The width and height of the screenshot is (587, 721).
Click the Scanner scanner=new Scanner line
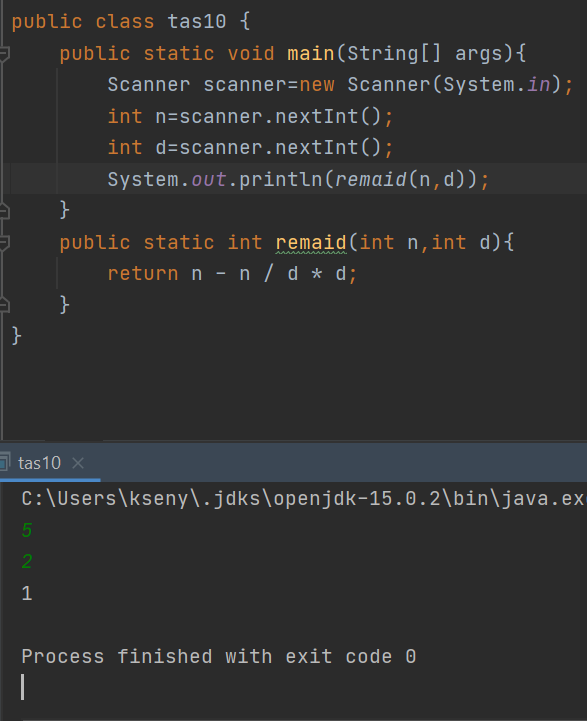point(341,85)
